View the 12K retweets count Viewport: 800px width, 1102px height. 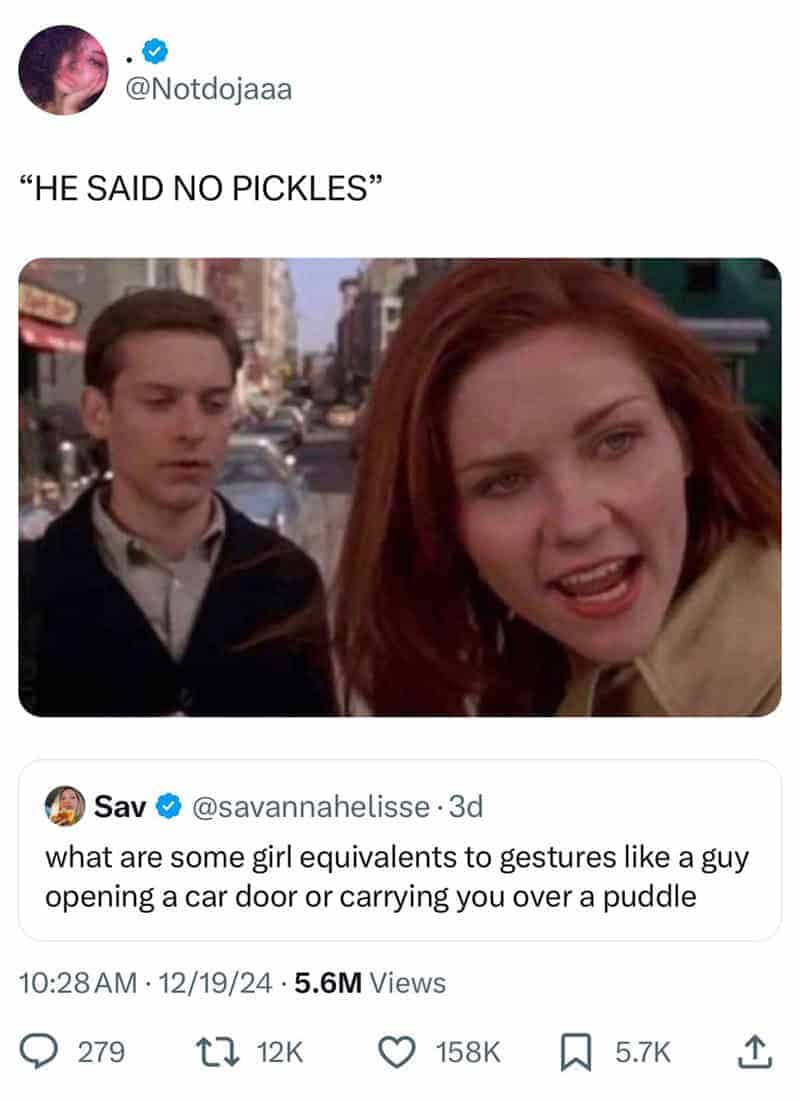click(280, 1053)
